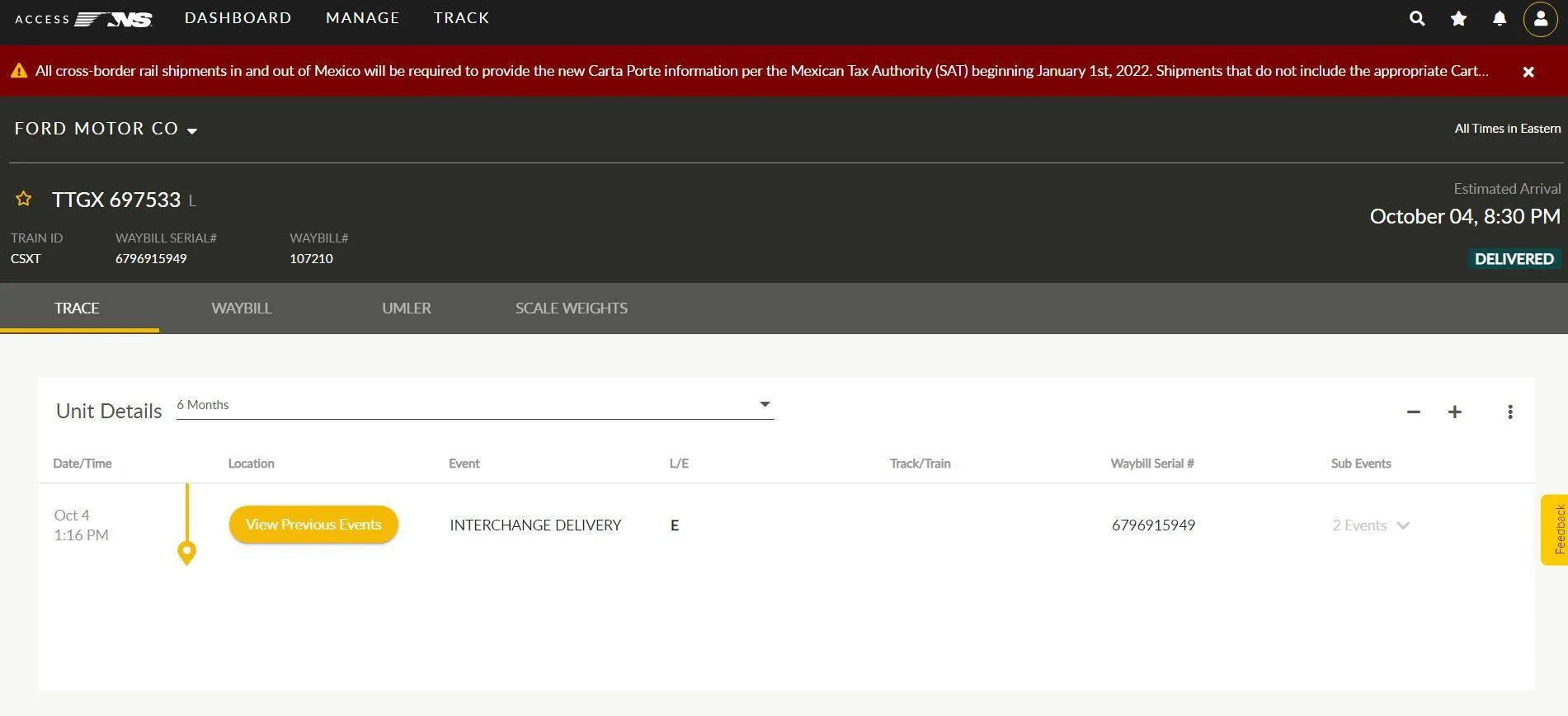The image size is (1568, 716).
Task: Click the Track/Train column header
Action: coord(921,464)
